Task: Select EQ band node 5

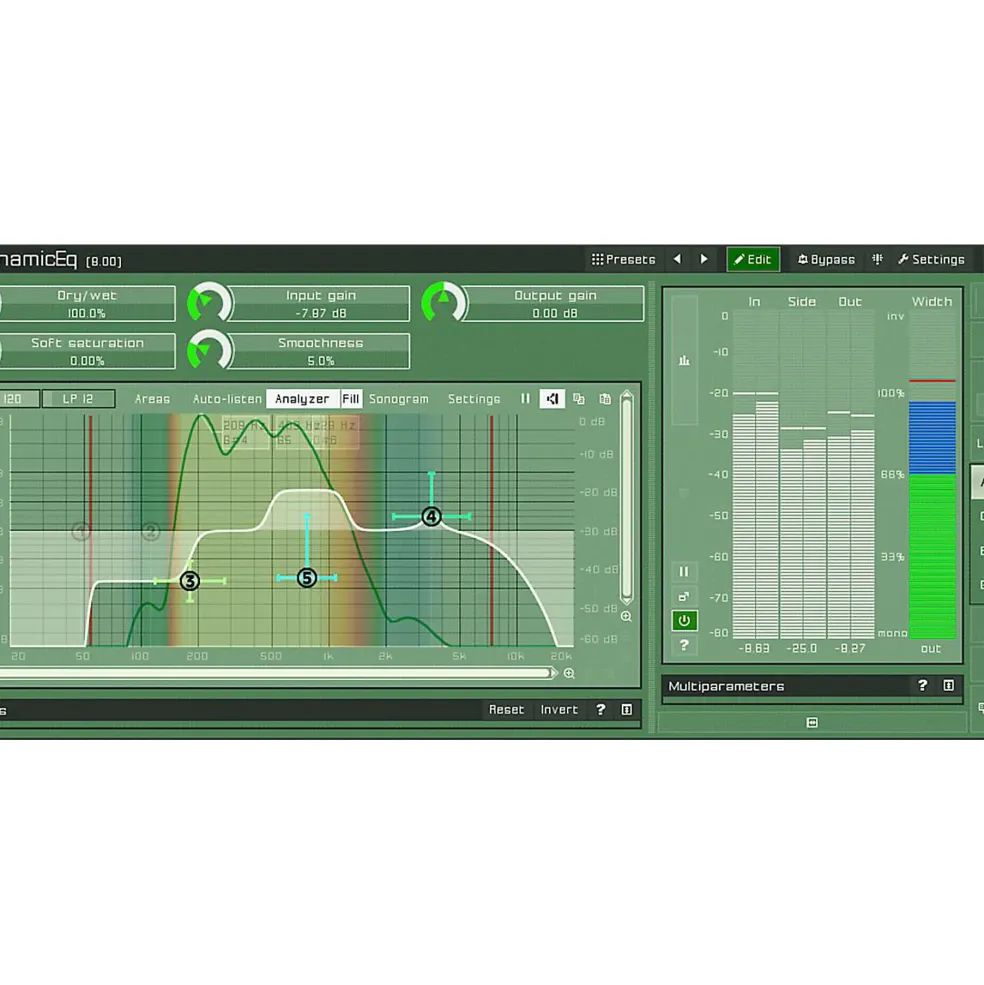Action: pos(307,577)
